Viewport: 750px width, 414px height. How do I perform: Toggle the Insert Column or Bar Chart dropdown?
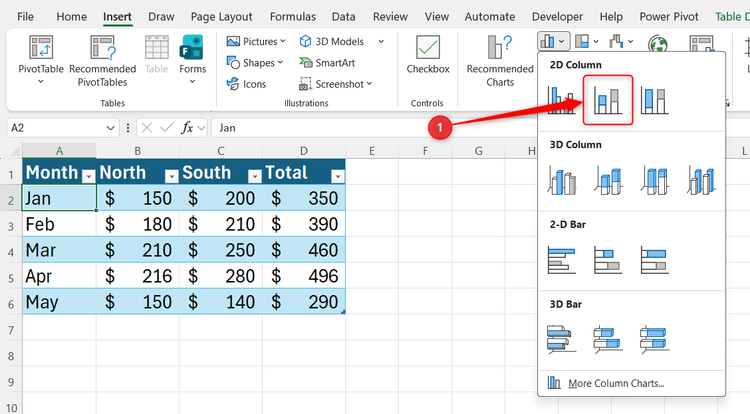[x=553, y=42]
